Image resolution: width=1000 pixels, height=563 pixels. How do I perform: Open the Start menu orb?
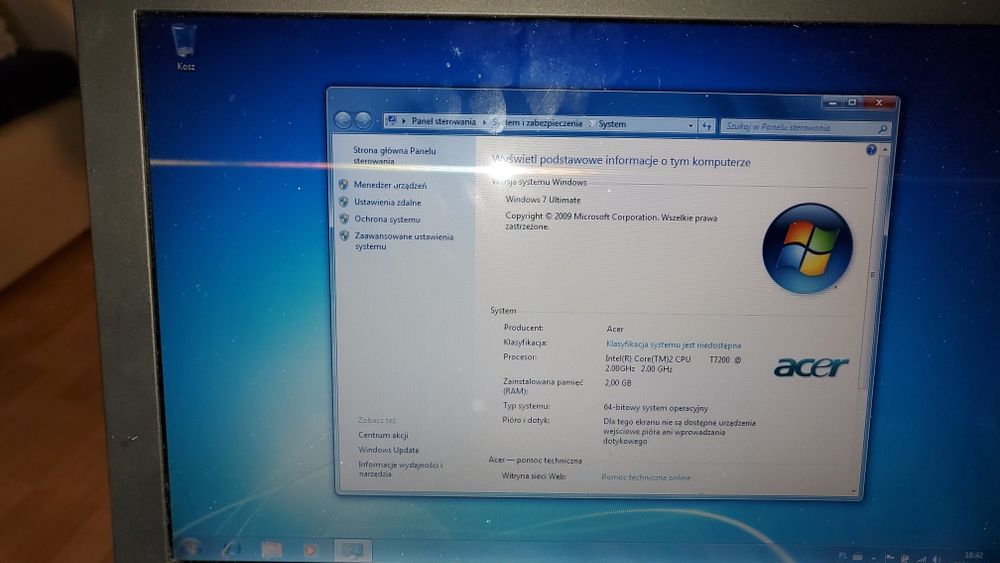coord(190,548)
